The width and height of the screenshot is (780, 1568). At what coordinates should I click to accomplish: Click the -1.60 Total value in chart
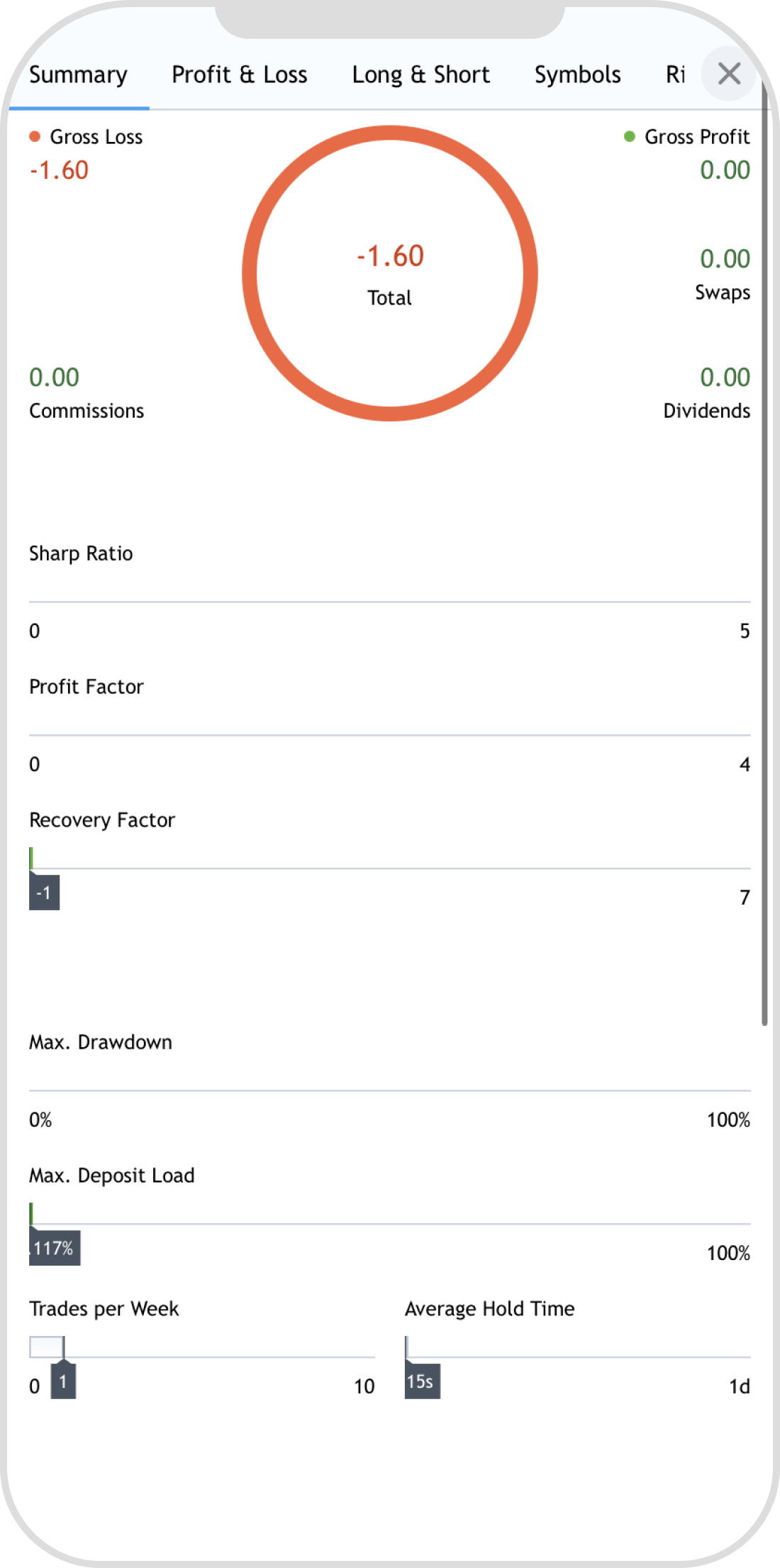(390, 256)
